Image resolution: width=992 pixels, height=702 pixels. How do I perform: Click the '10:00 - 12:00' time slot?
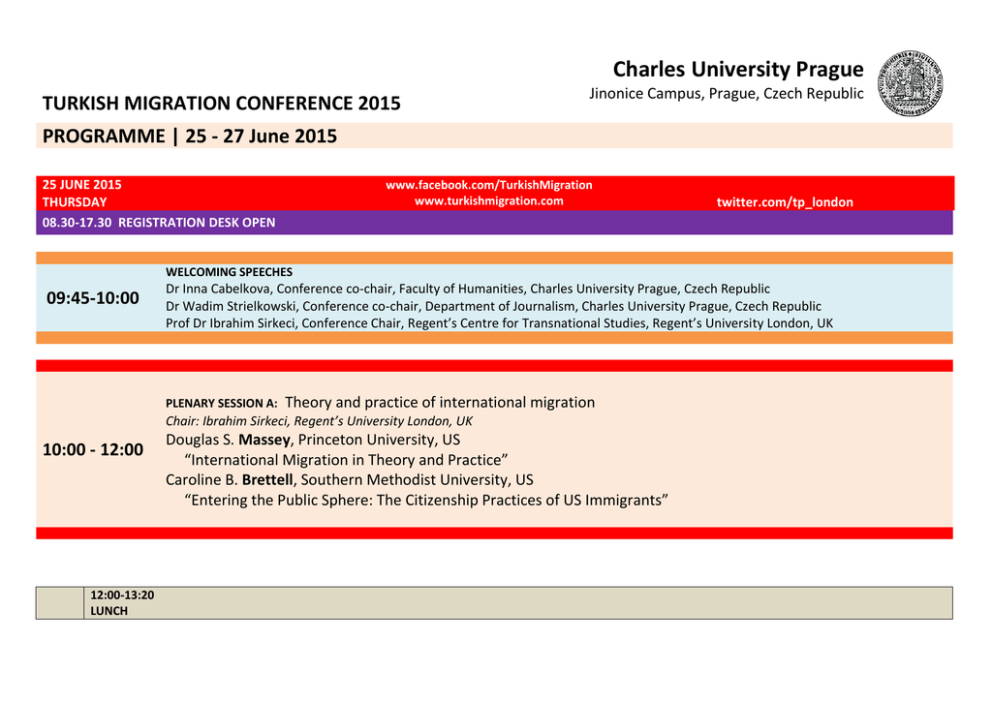[x=93, y=450]
